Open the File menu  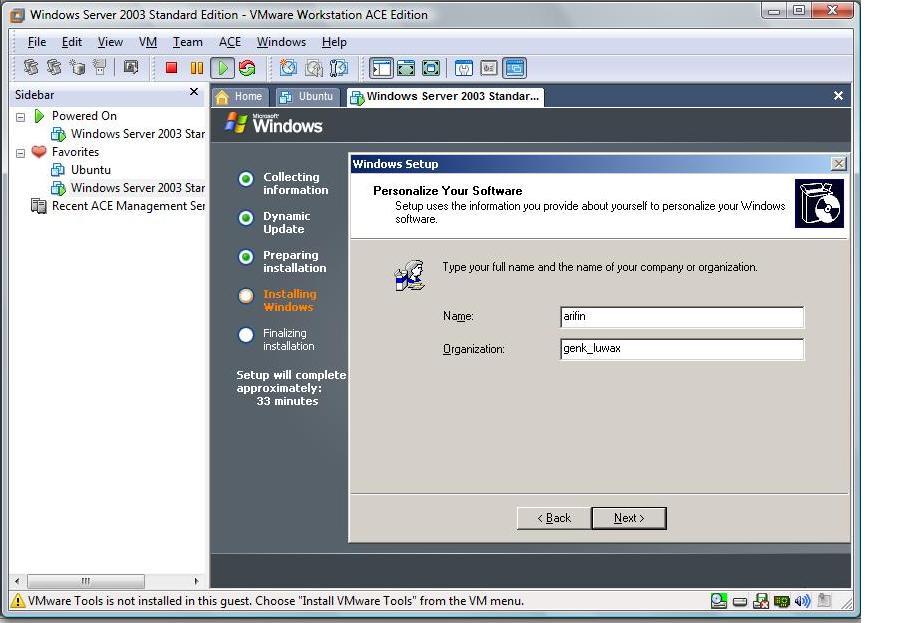(37, 42)
